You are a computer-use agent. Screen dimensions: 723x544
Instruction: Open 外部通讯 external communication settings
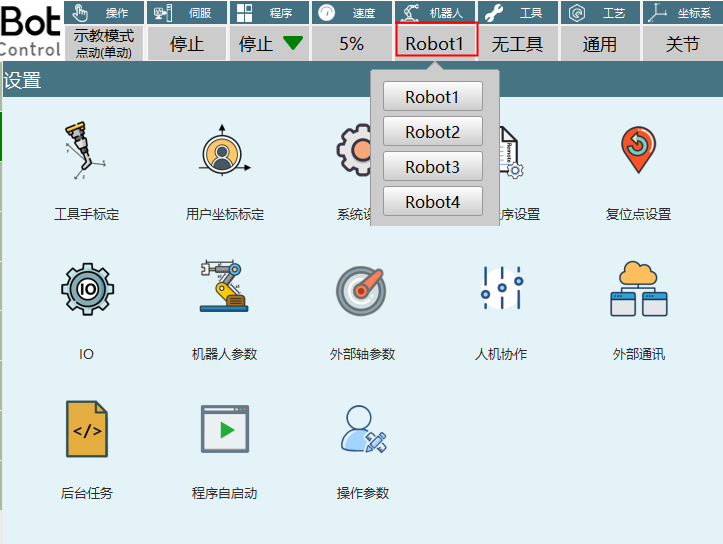pyautogui.click(x=638, y=291)
